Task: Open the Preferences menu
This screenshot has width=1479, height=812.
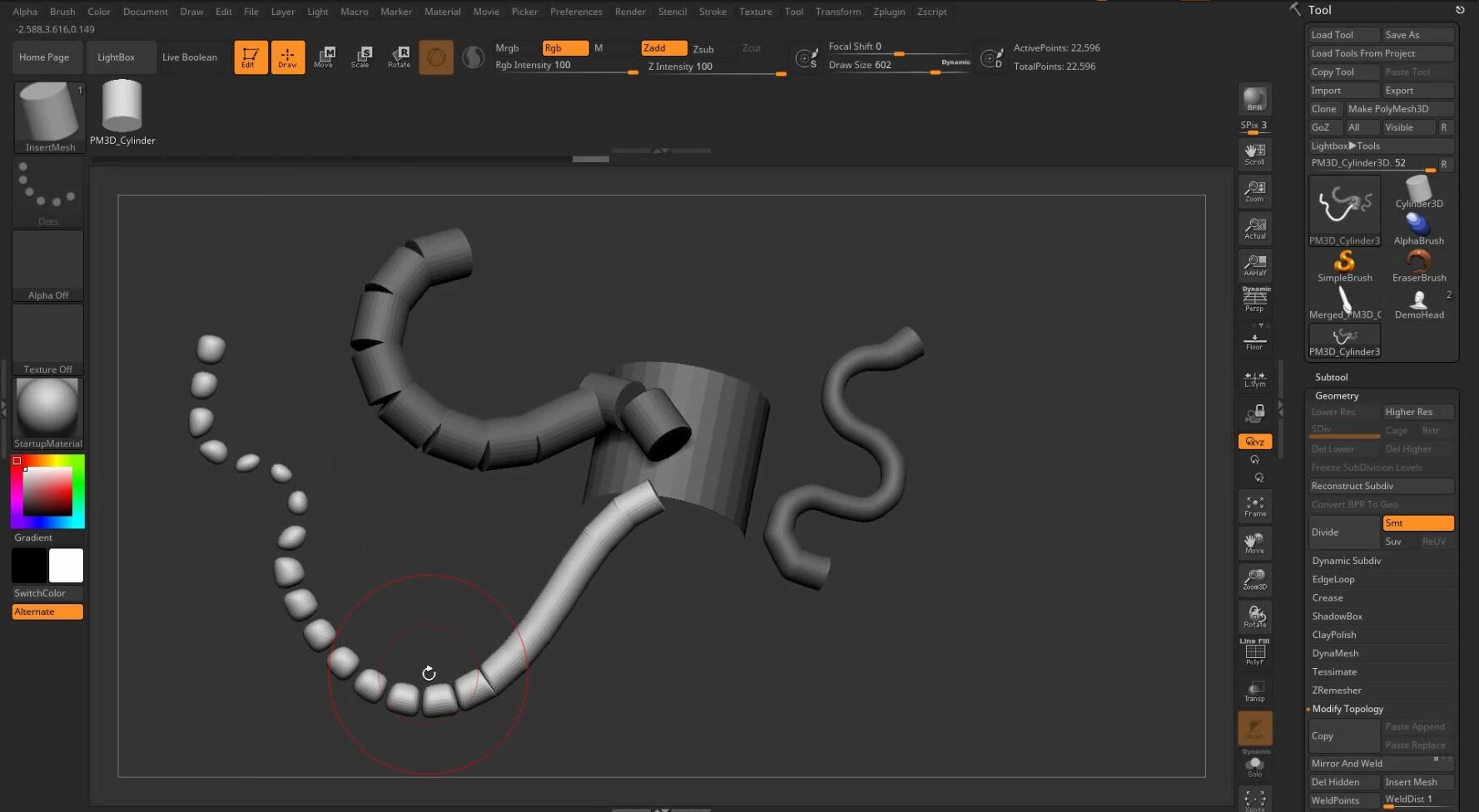Action: point(577,11)
